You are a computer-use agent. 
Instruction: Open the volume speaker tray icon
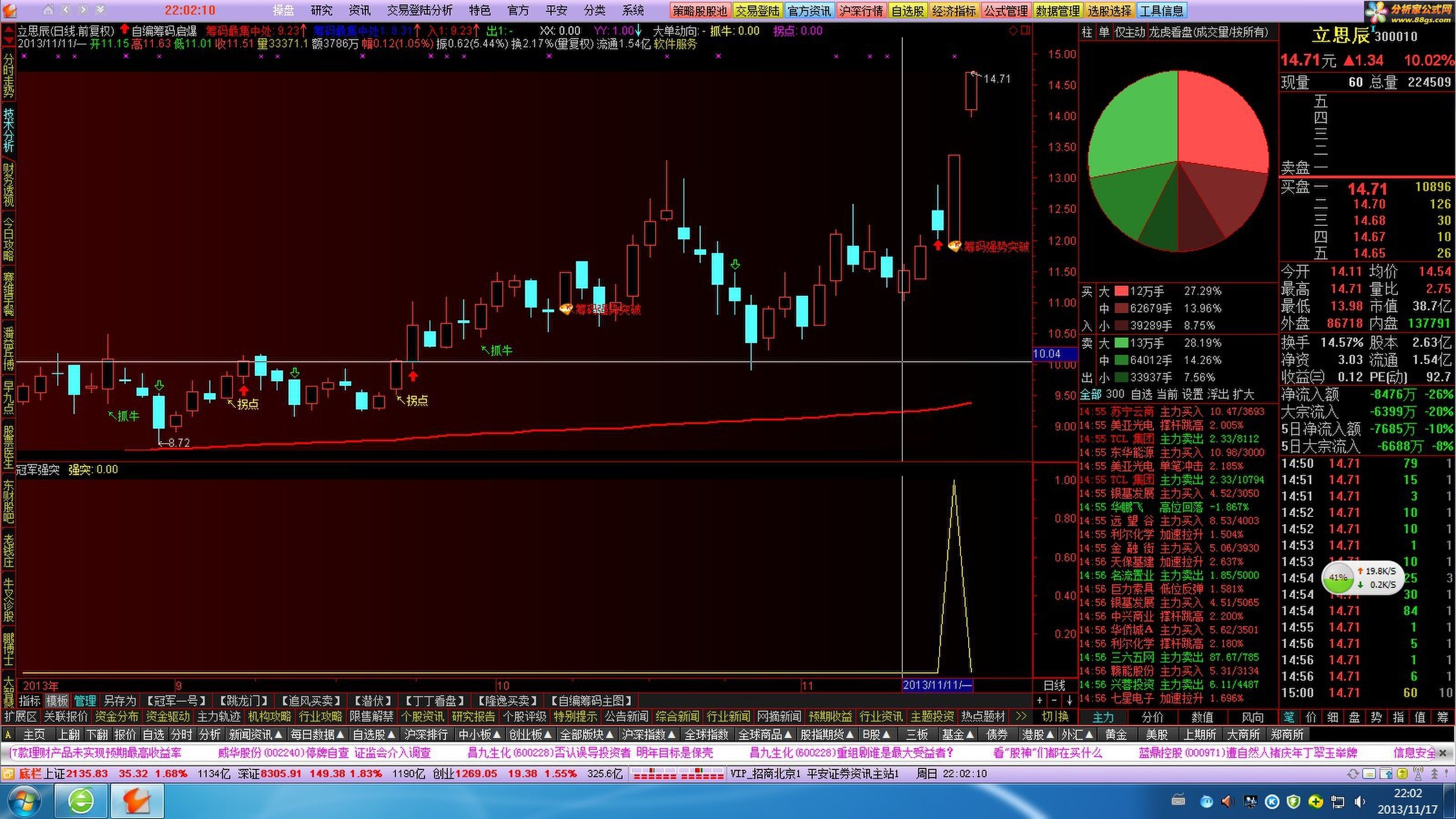point(1360,801)
